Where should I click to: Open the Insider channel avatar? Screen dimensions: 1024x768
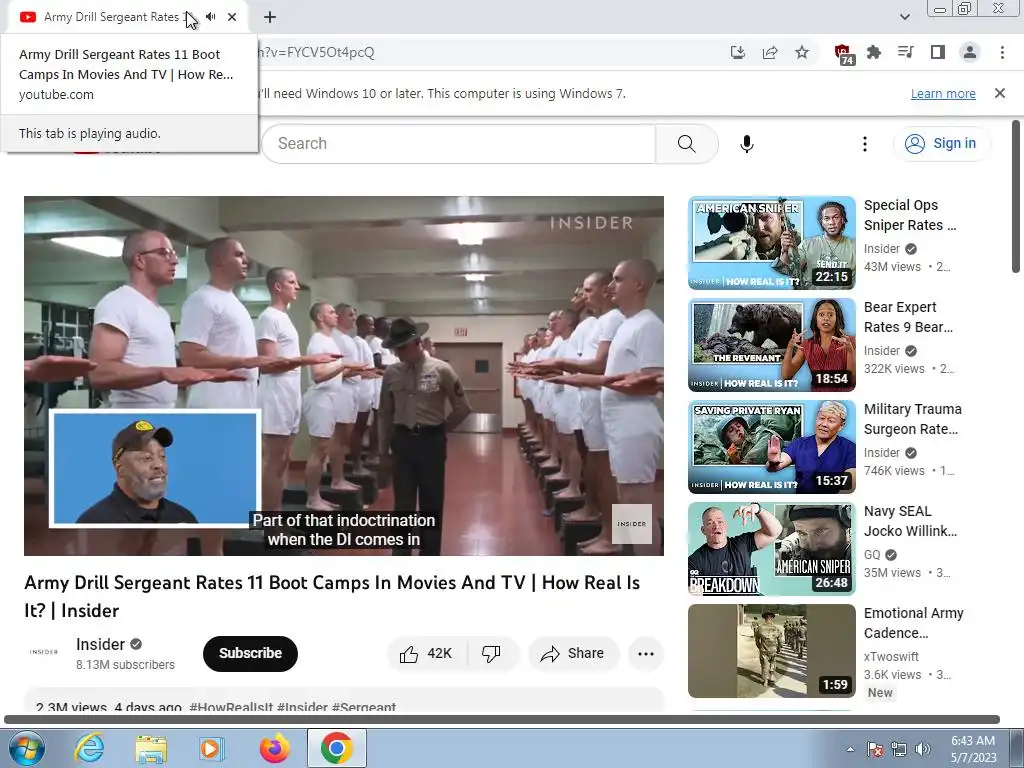click(44, 652)
